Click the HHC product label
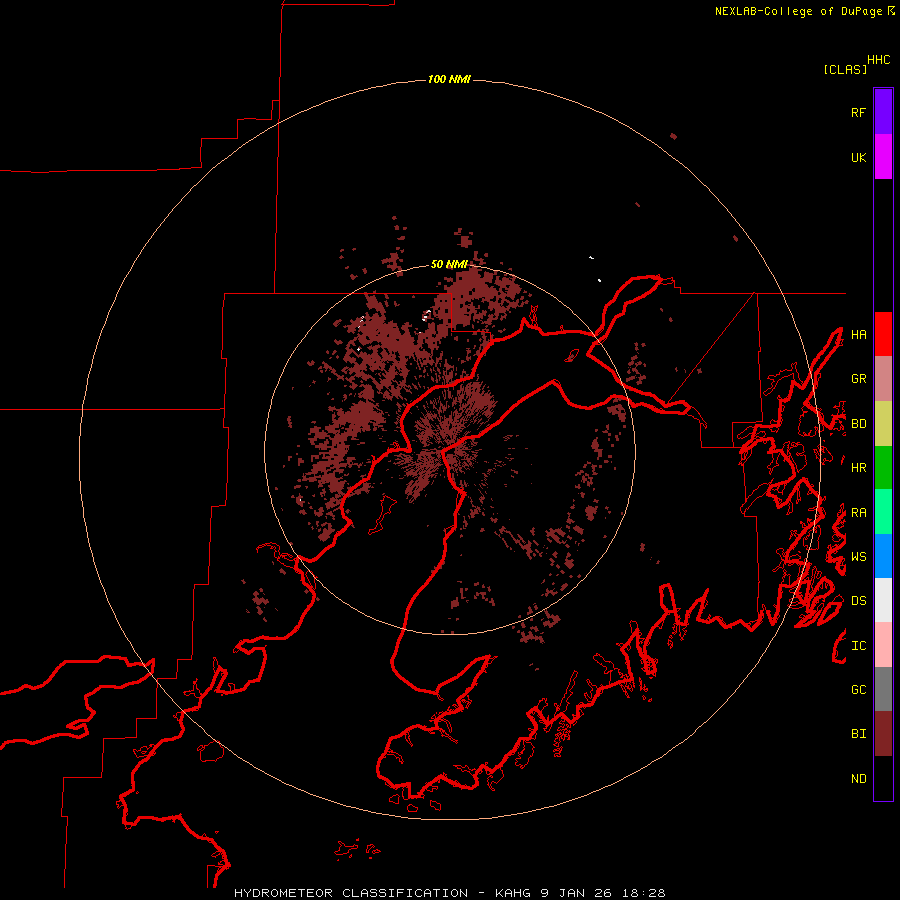This screenshot has height=900, width=900. (x=879, y=60)
